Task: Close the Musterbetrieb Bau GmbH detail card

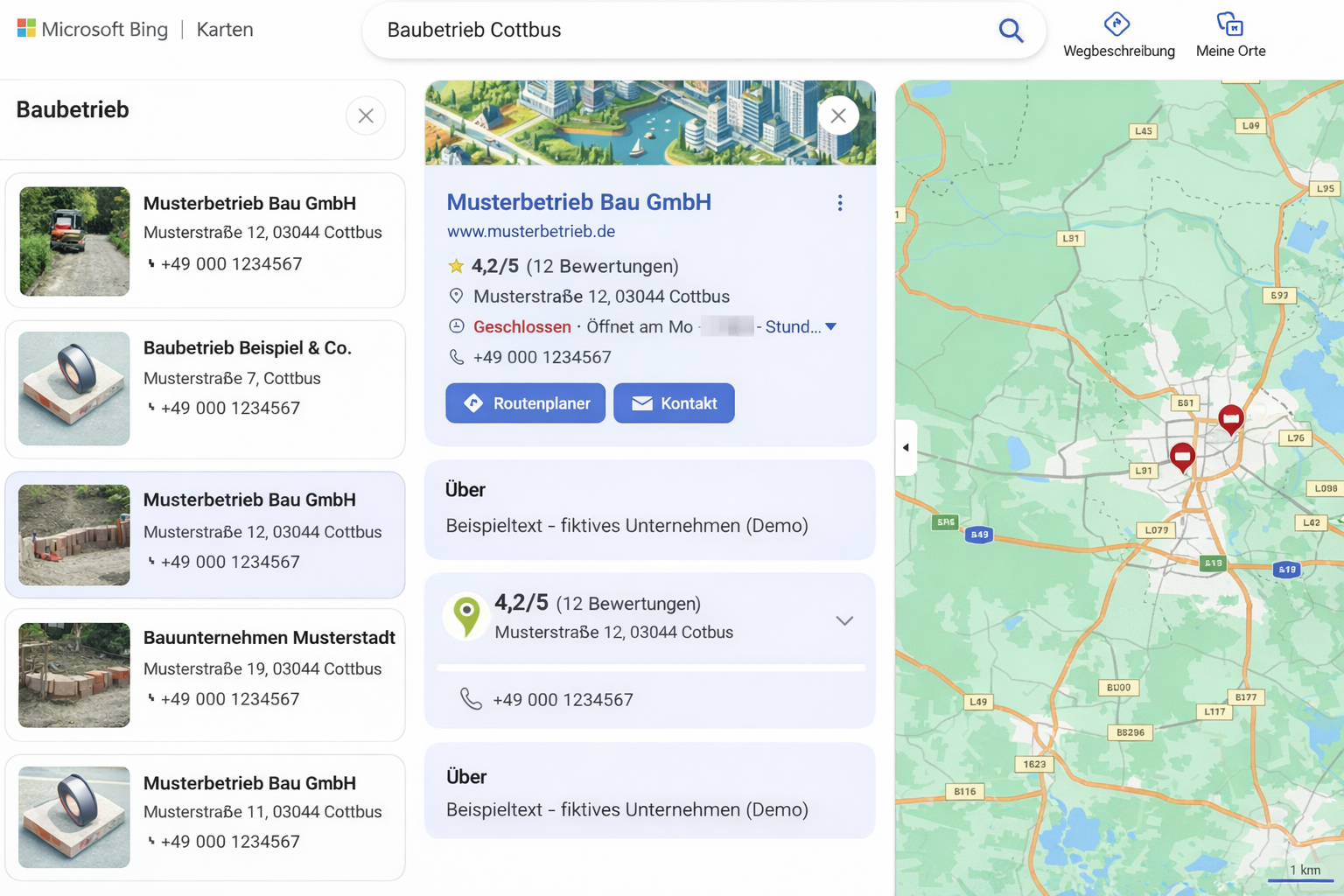Action: click(x=838, y=115)
